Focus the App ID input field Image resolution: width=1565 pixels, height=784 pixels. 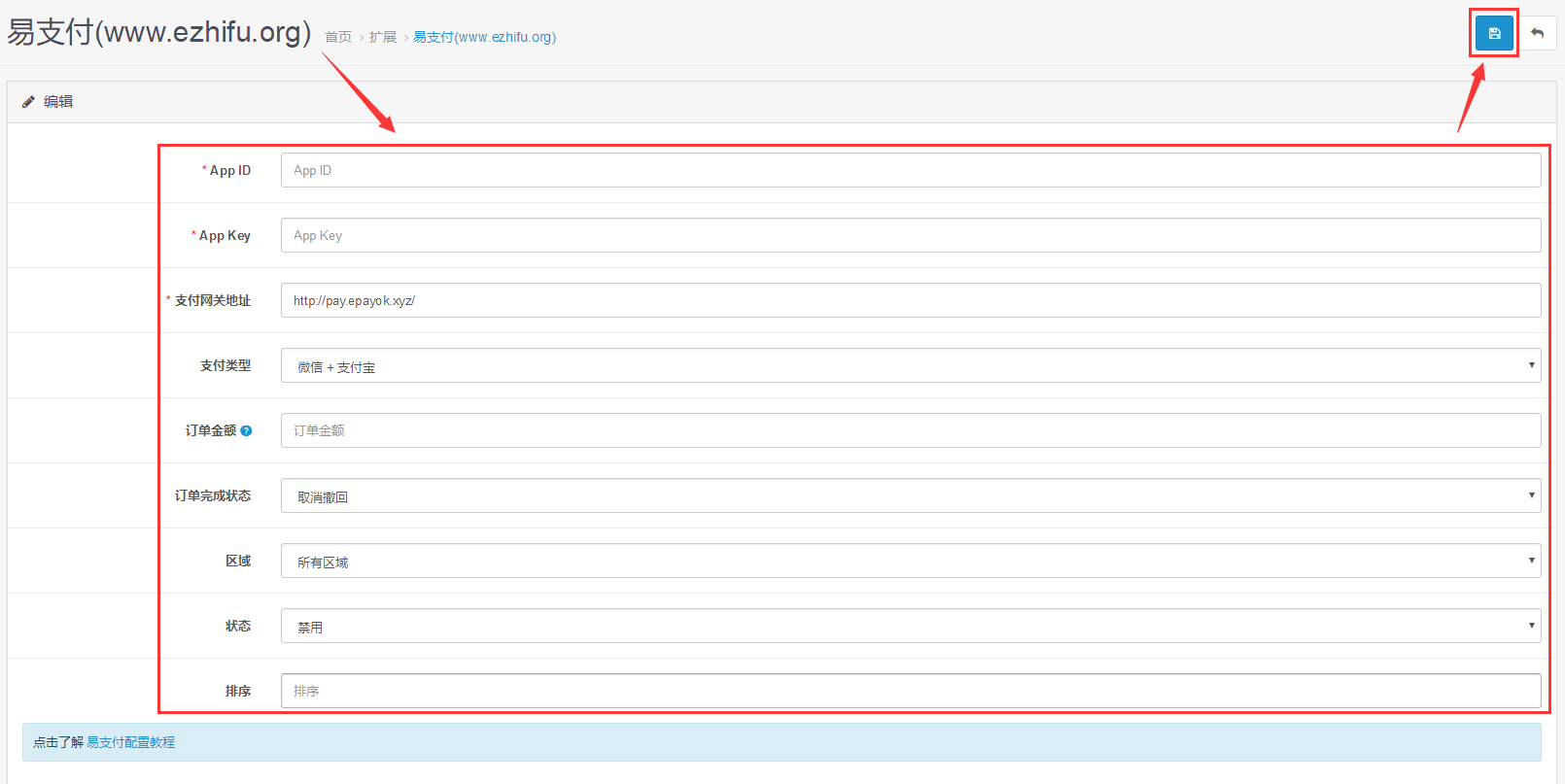(911, 170)
